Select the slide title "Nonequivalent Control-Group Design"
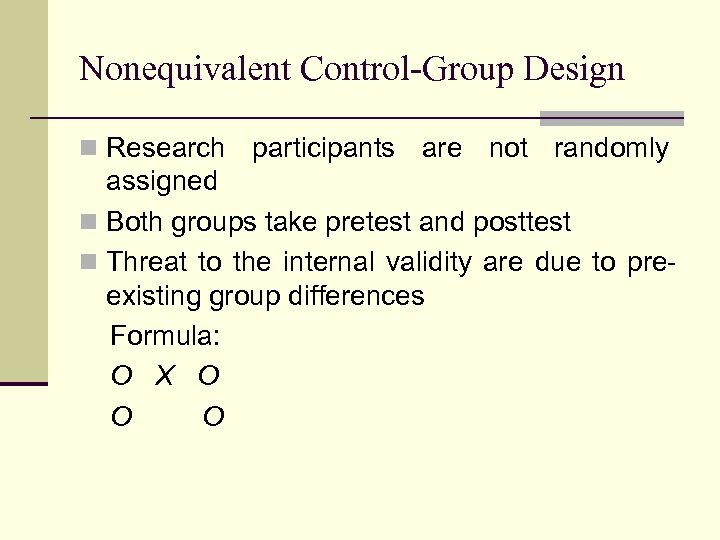 click(351, 69)
